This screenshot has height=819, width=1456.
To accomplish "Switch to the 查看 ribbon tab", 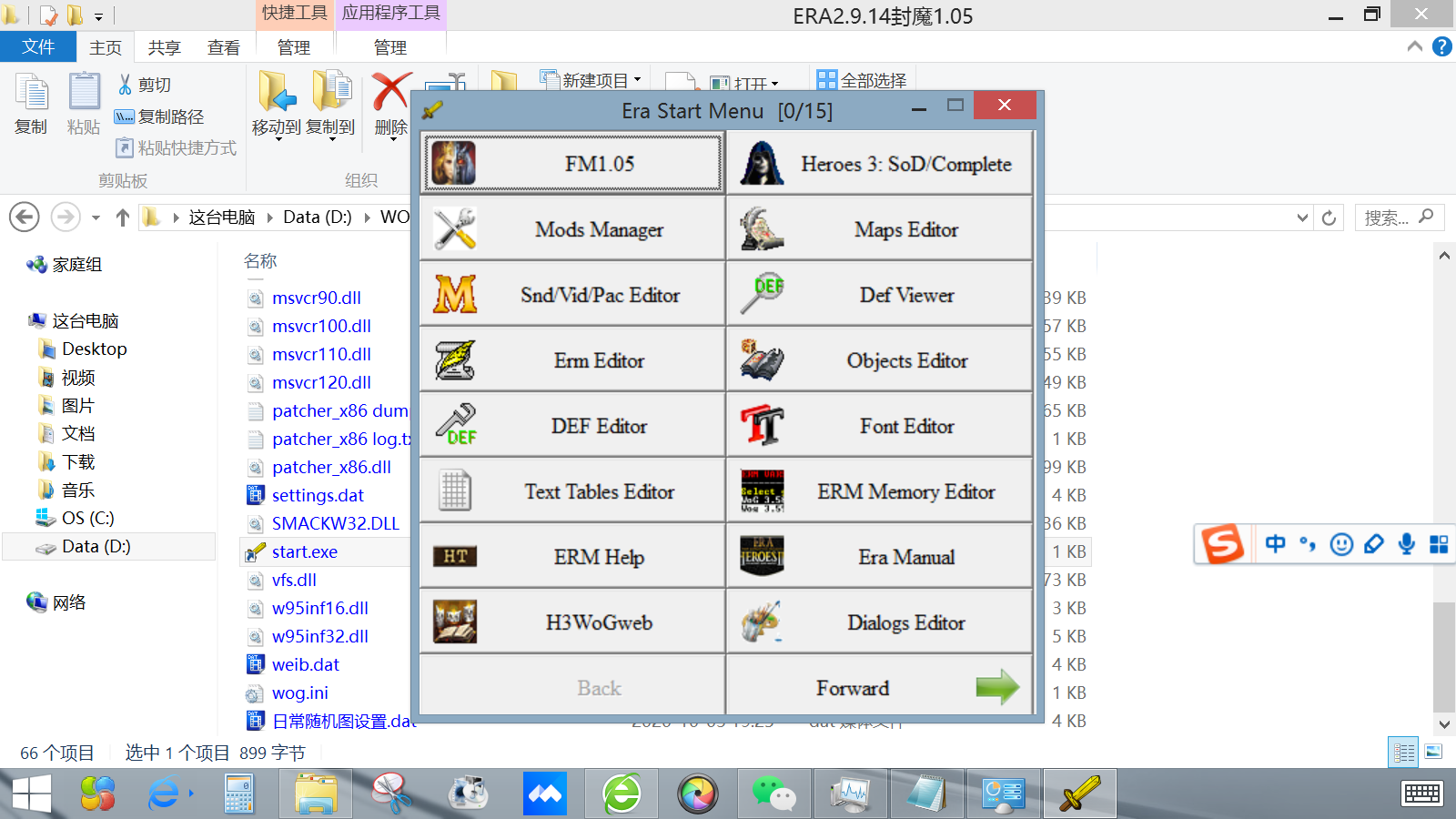I will [x=223, y=47].
